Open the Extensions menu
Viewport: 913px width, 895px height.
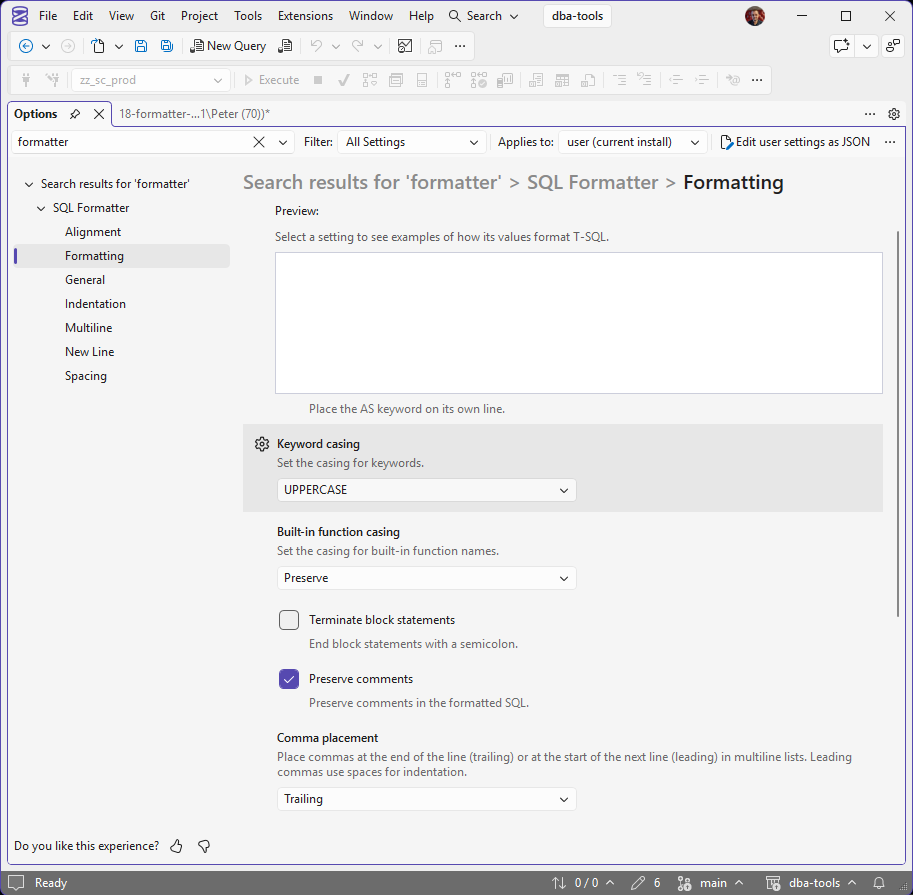[x=305, y=16]
